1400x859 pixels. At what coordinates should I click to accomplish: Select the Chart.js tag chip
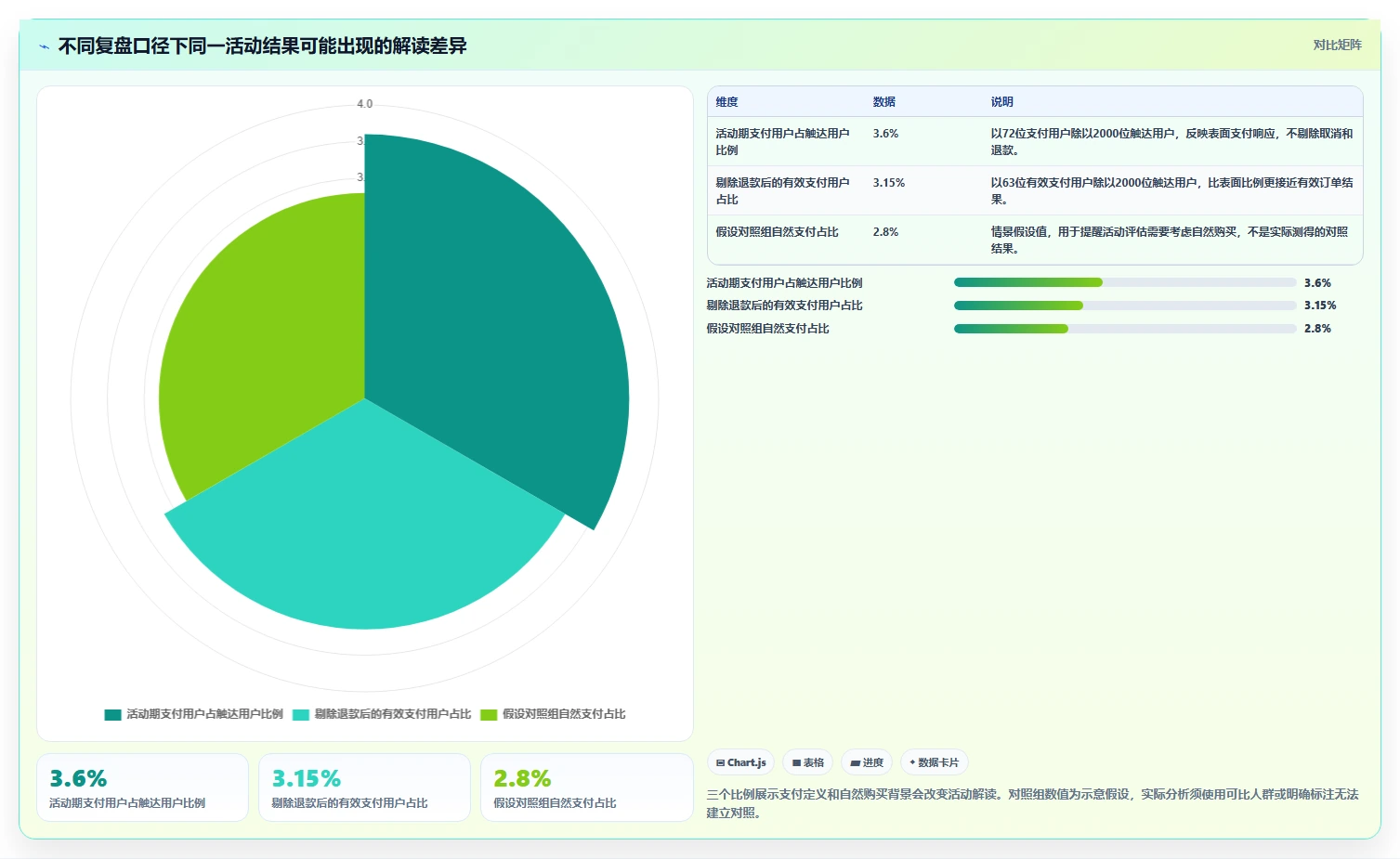(740, 762)
